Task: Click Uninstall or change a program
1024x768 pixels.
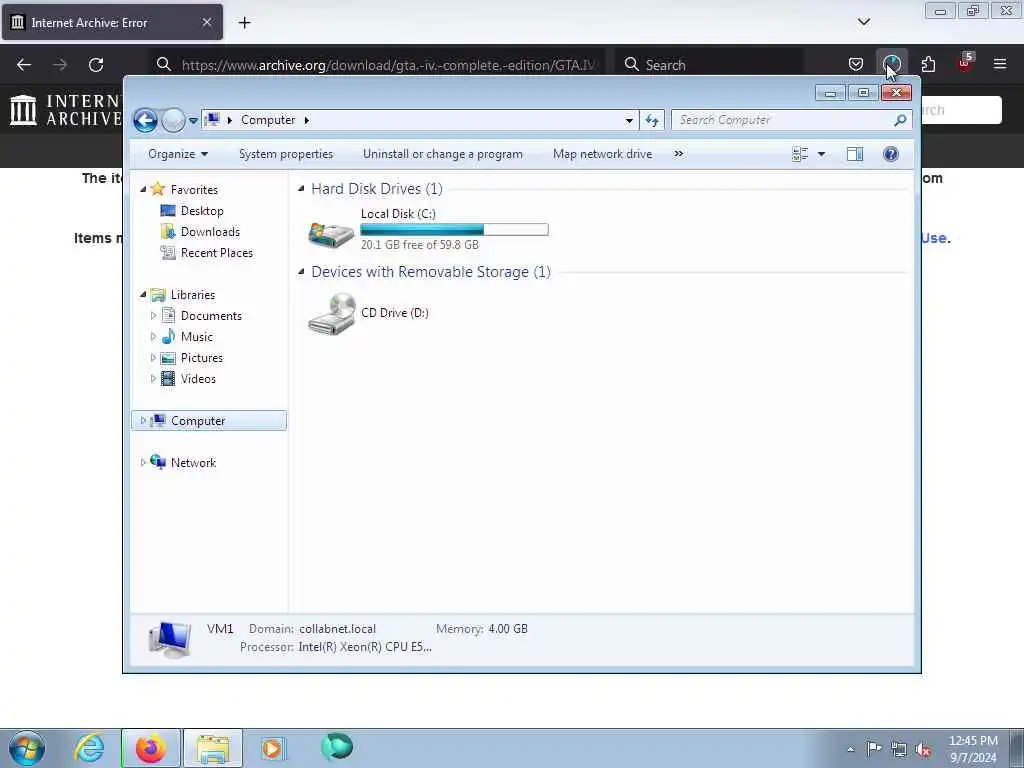Action: tap(442, 154)
